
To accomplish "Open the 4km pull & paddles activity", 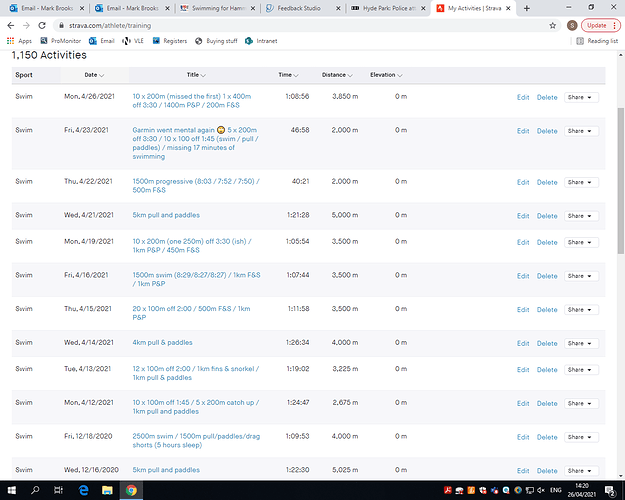I will coord(162,343).
